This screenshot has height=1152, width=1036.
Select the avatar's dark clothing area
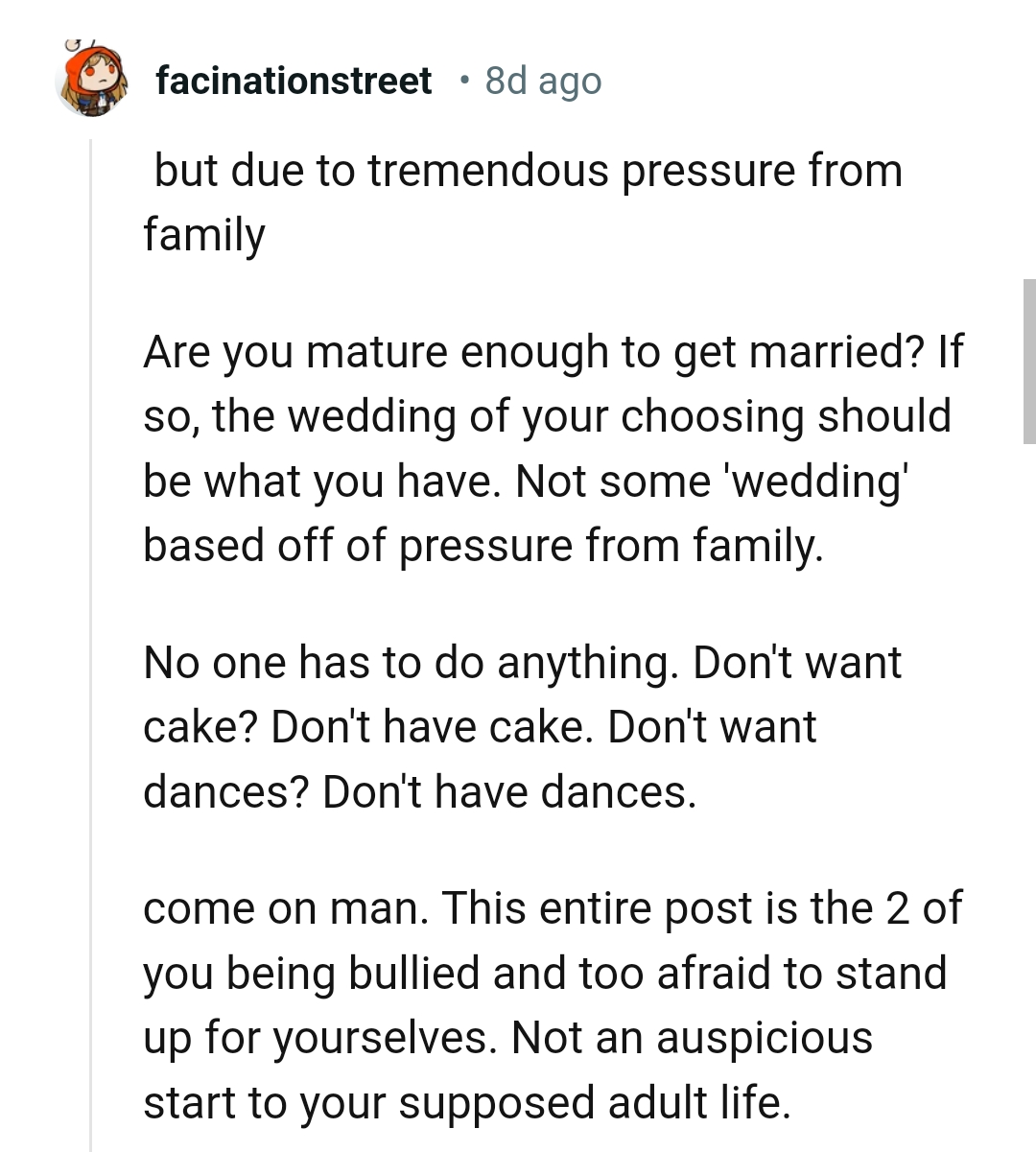click(91, 106)
